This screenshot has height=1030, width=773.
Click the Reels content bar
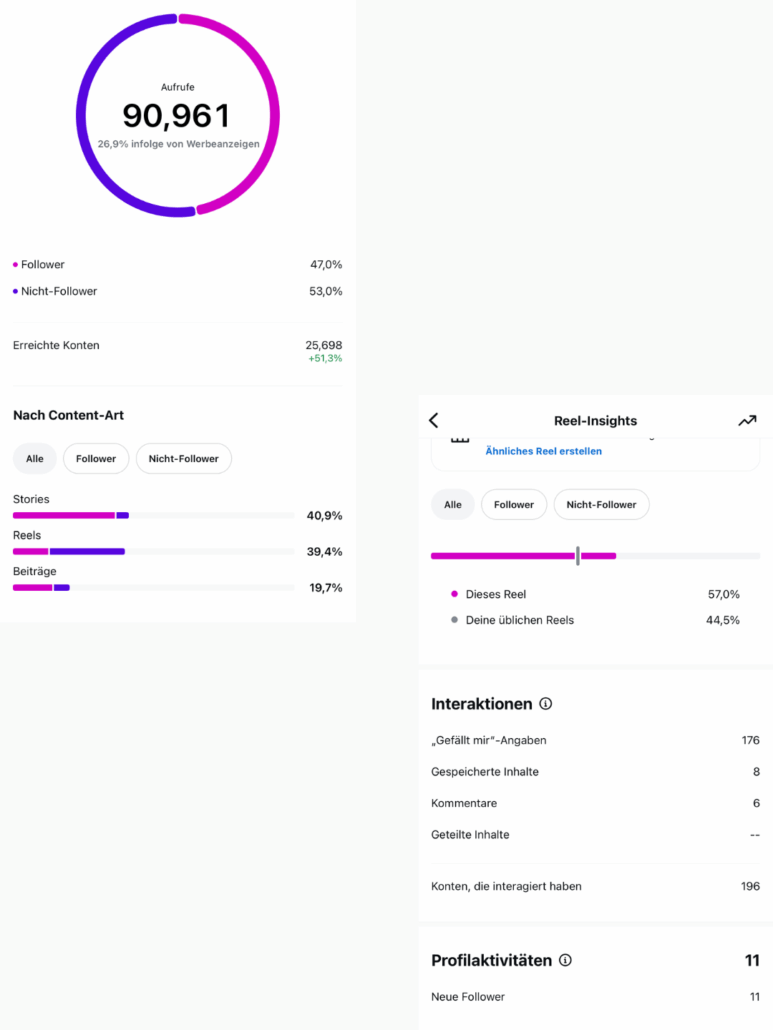pos(153,551)
